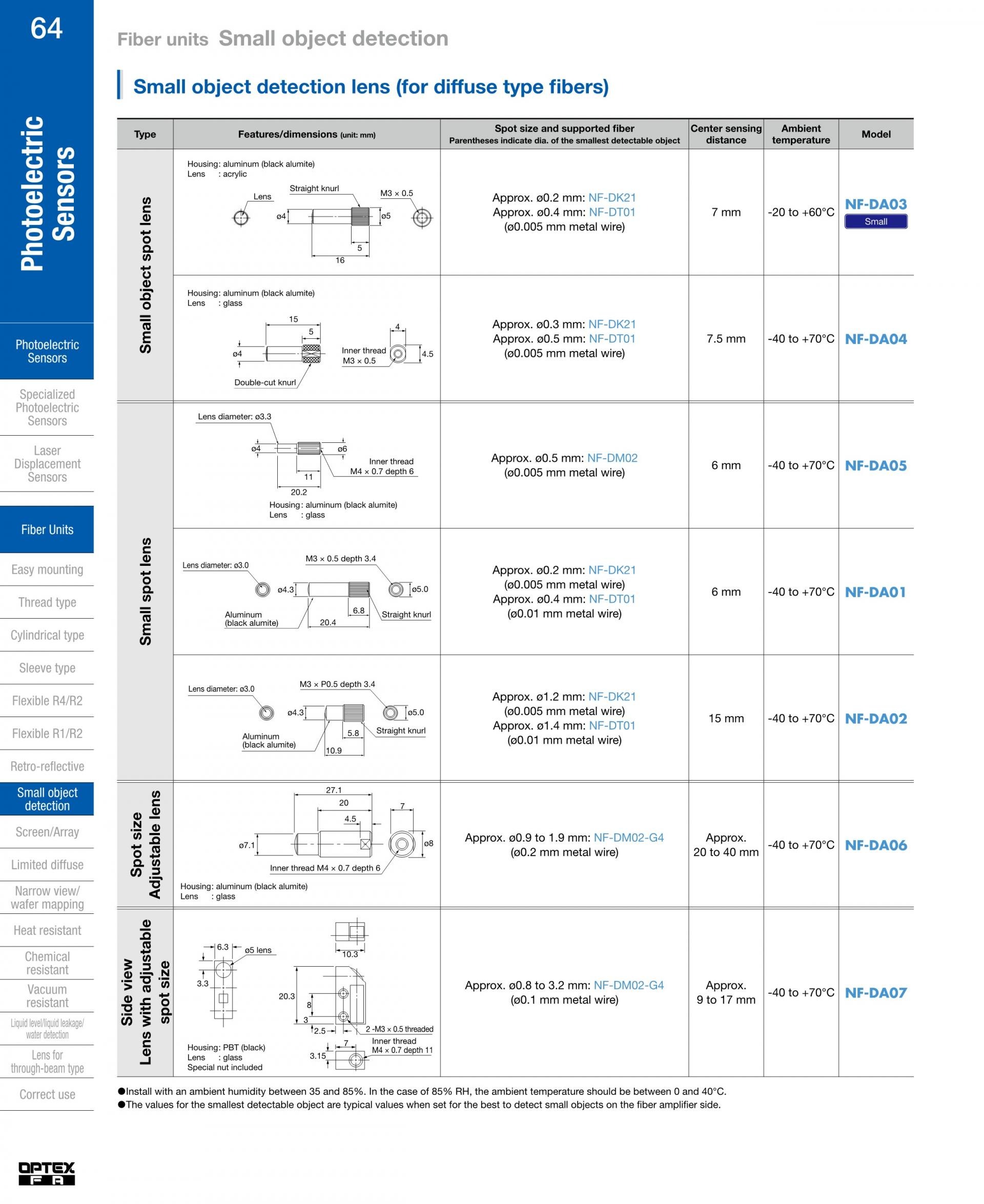Click NF-DK21 fiber link in the NF-DA01 row
Viewport: 984px width, 1204px height.
tap(612, 570)
